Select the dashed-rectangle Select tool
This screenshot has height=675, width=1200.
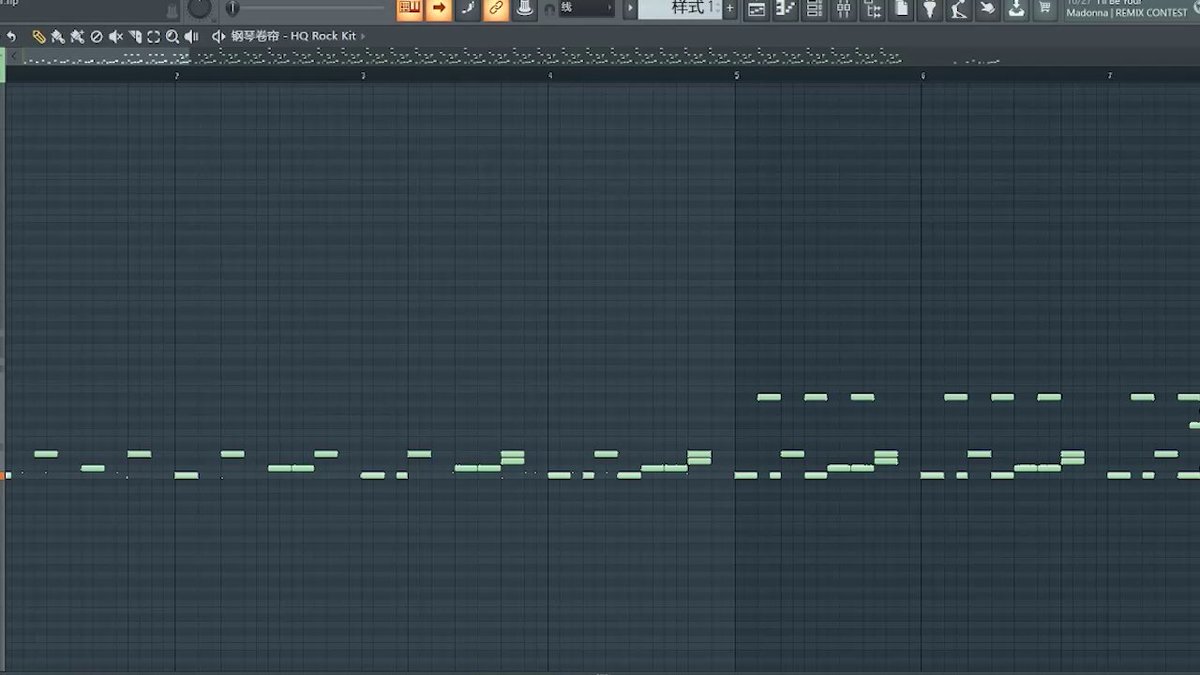tap(154, 36)
